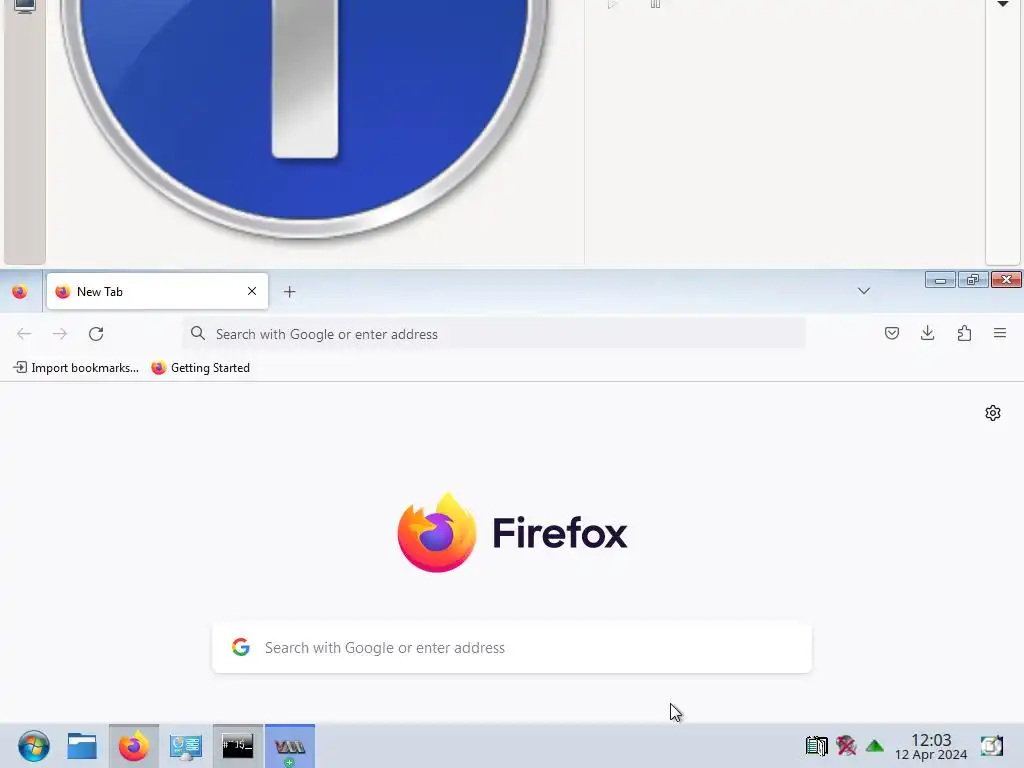
Task: Restore down the Firefox window
Action: pyautogui.click(x=973, y=280)
